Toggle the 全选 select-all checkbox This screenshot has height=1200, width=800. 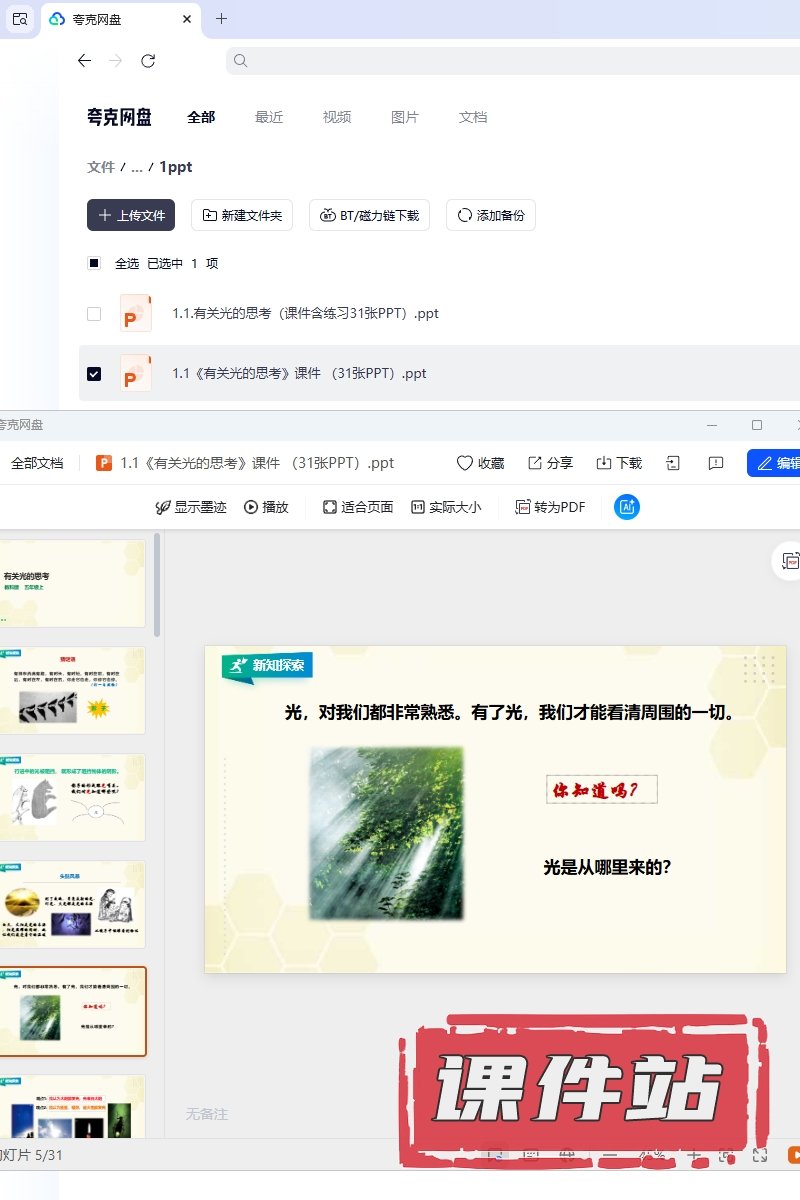point(94,264)
